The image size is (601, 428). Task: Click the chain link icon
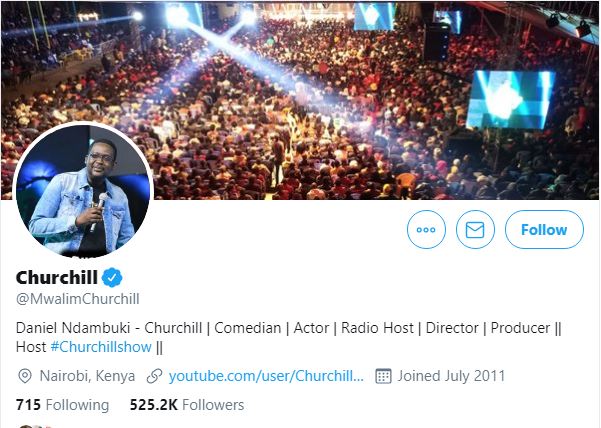point(154,376)
